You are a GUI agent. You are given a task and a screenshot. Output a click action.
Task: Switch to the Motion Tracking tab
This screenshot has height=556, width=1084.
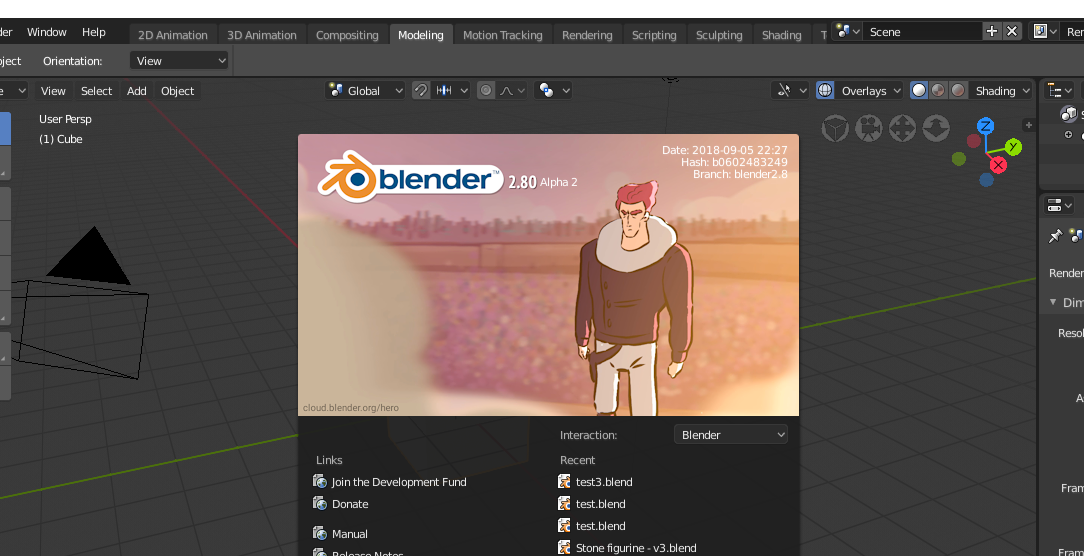coord(503,35)
